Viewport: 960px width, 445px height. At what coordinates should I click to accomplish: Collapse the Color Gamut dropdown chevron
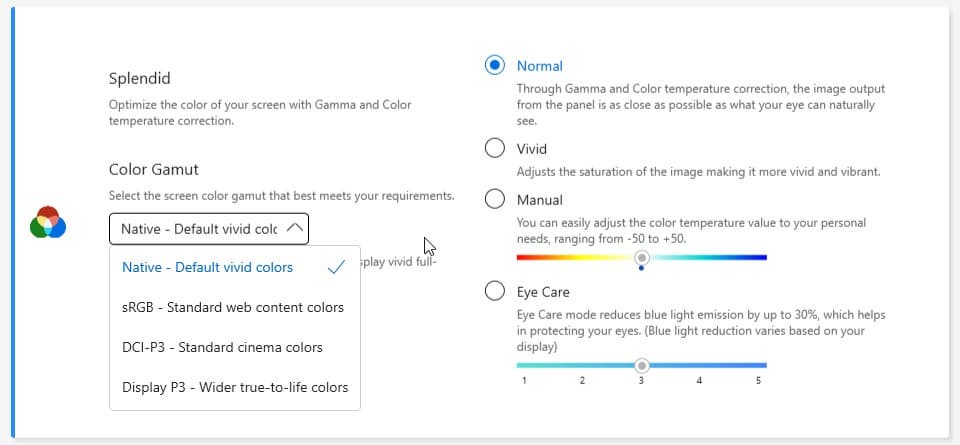(x=294, y=228)
